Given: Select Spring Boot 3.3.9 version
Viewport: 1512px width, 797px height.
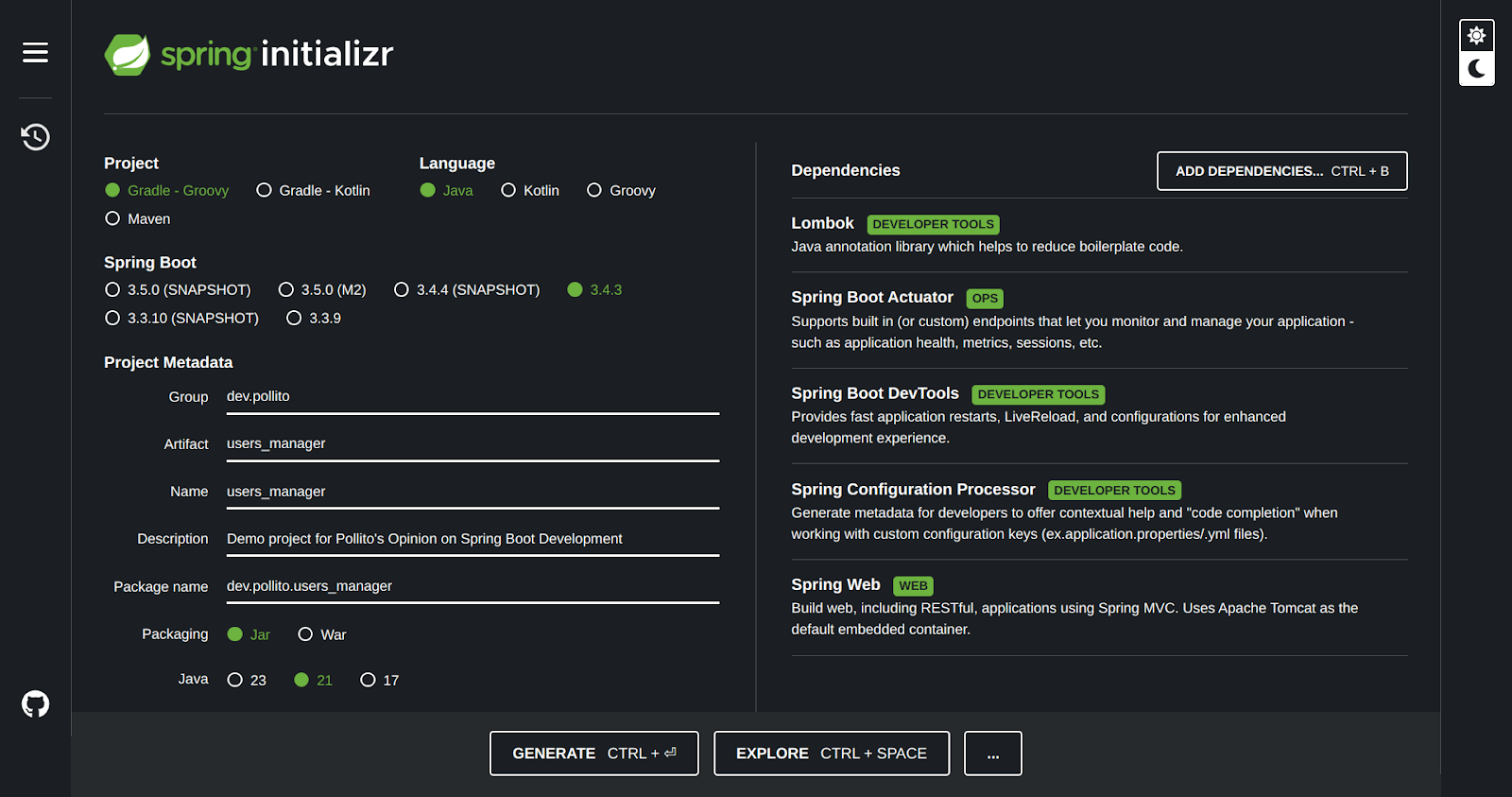Looking at the screenshot, I should click(314, 318).
